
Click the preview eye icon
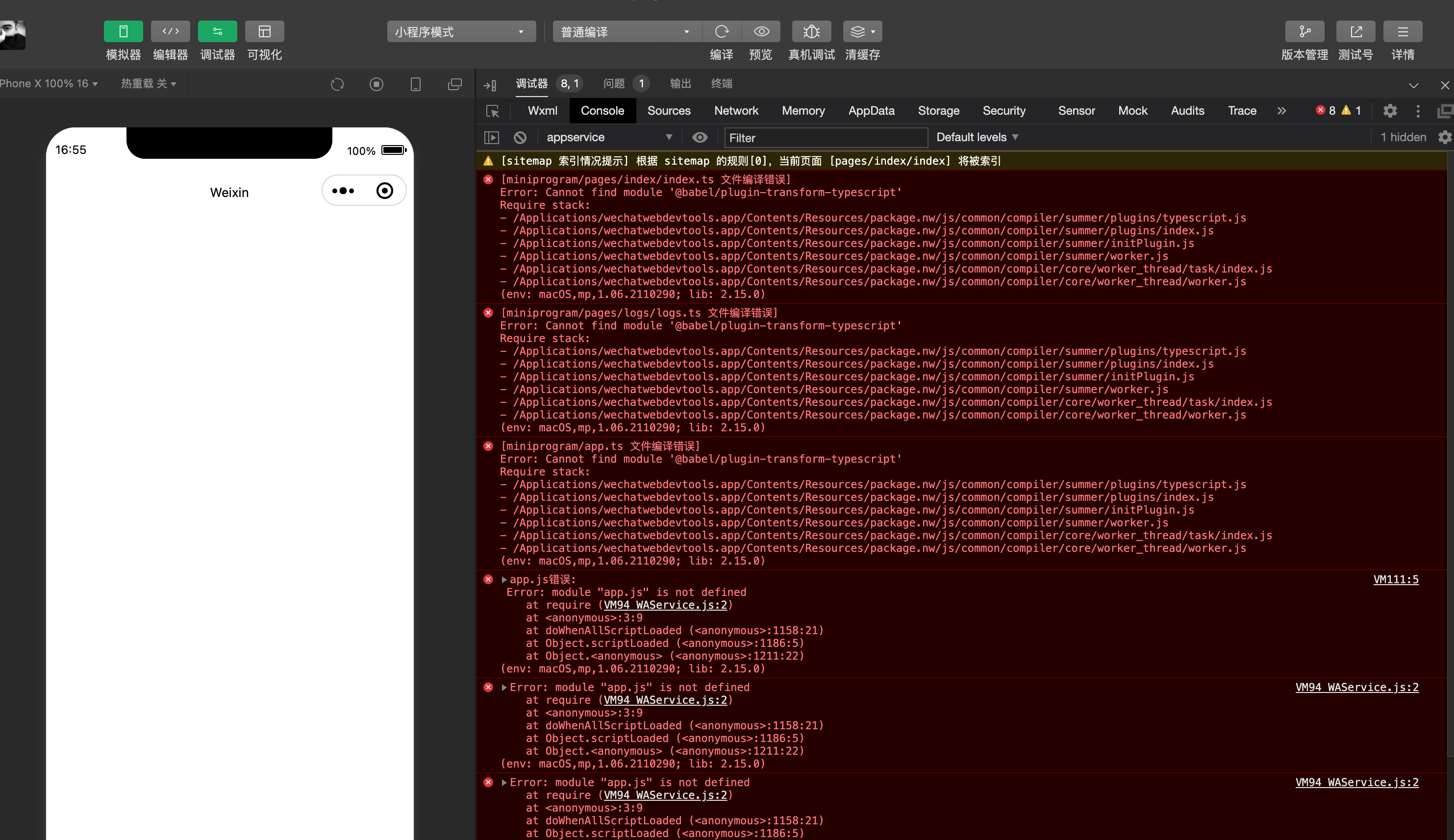coord(761,32)
